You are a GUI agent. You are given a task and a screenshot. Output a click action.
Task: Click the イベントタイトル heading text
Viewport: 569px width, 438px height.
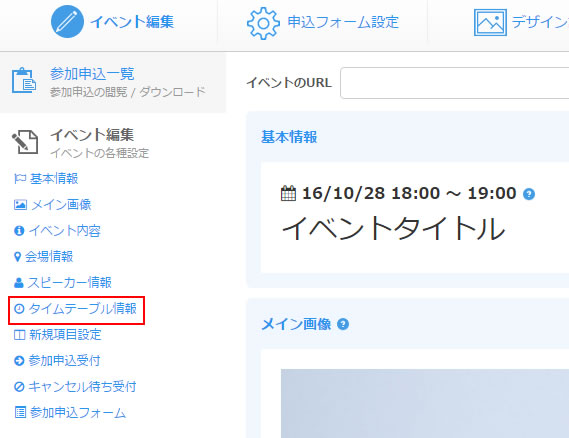click(394, 228)
